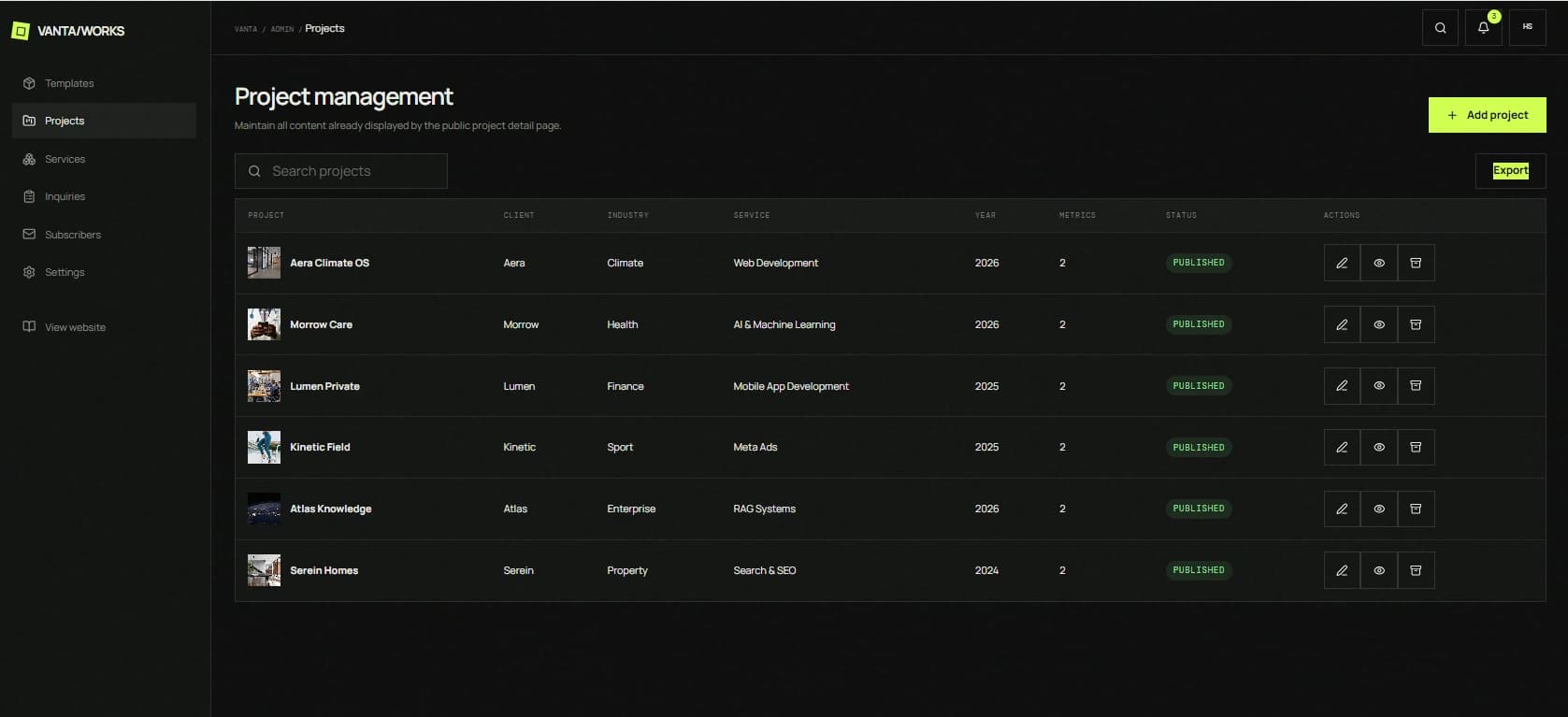Screen dimensions: 1568x717
Task: Open Atlas Knowledge thumbnail
Action: (x=264, y=509)
